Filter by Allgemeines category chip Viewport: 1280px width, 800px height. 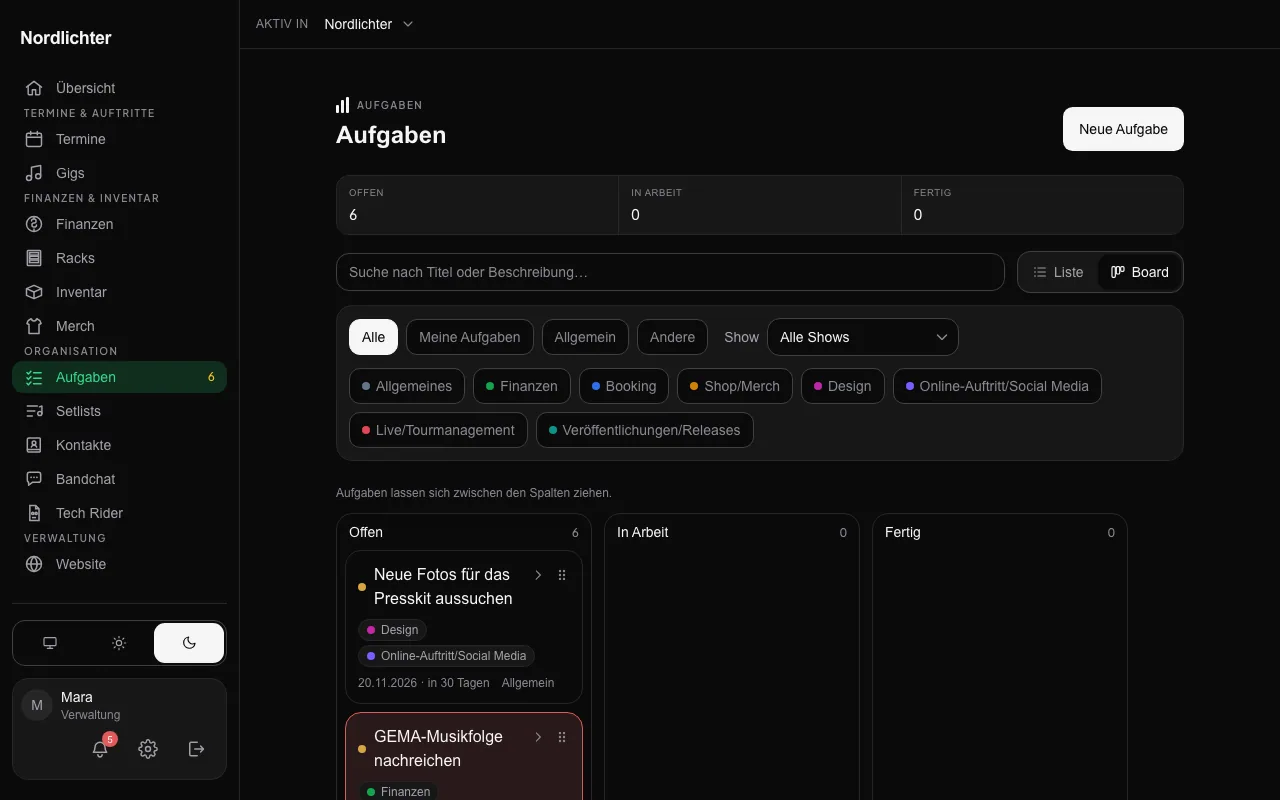pyautogui.click(x=407, y=386)
